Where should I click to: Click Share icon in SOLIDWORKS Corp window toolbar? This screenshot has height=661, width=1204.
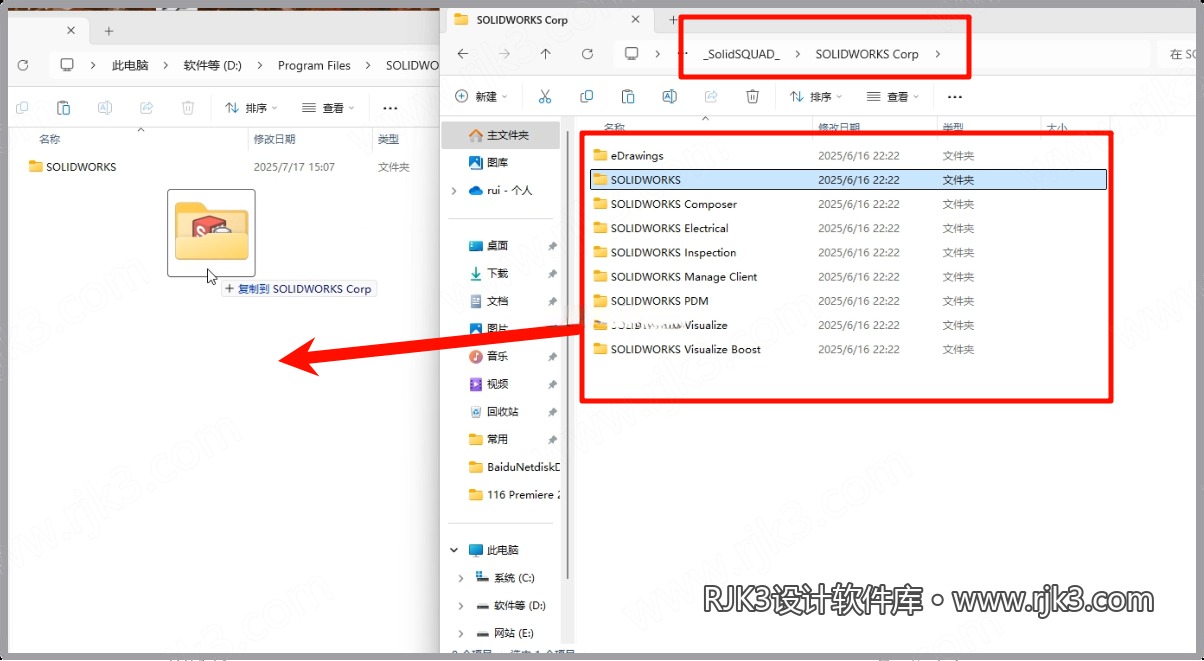[x=711, y=96]
